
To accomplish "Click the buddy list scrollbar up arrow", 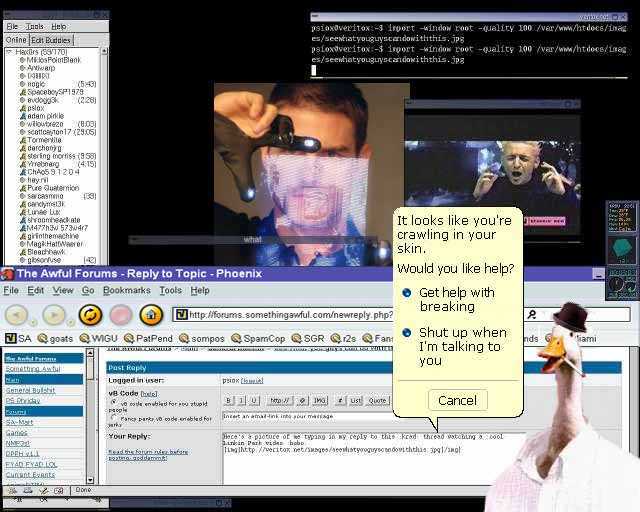I will 104,51.
